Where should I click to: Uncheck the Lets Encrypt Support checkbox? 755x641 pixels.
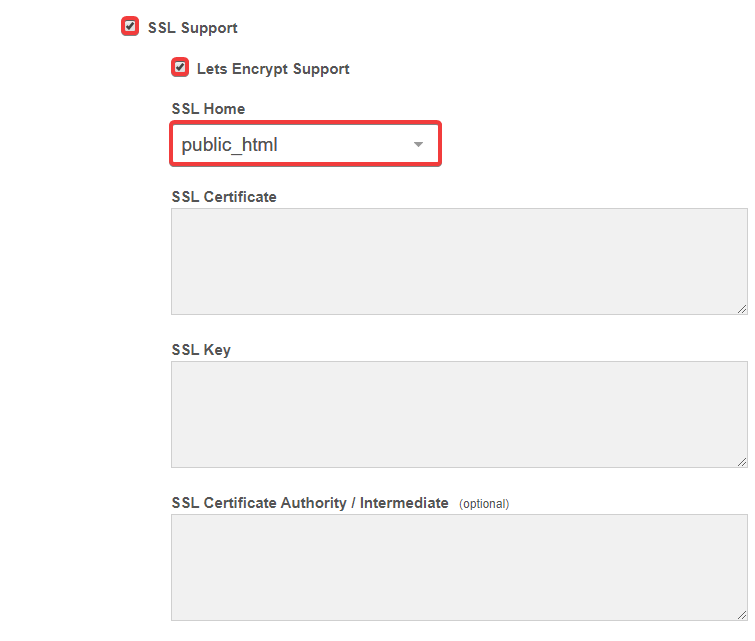click(180, 68)
